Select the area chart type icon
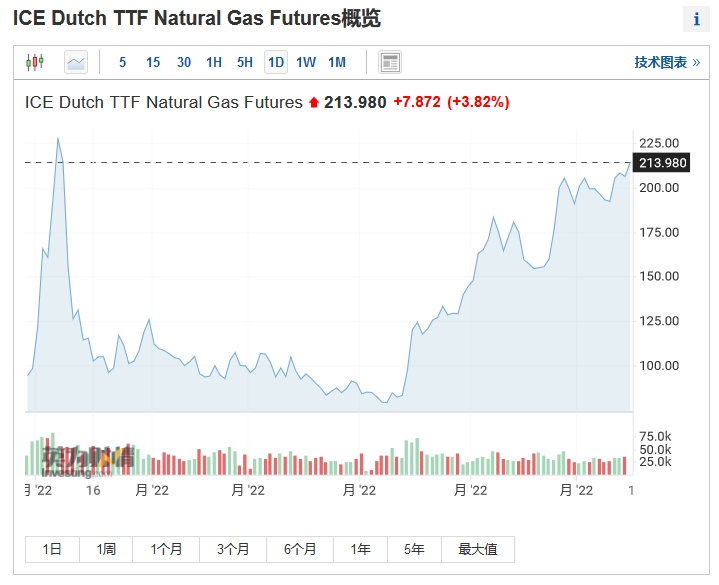Screen dimensions: 719x585 pos(76,62)
